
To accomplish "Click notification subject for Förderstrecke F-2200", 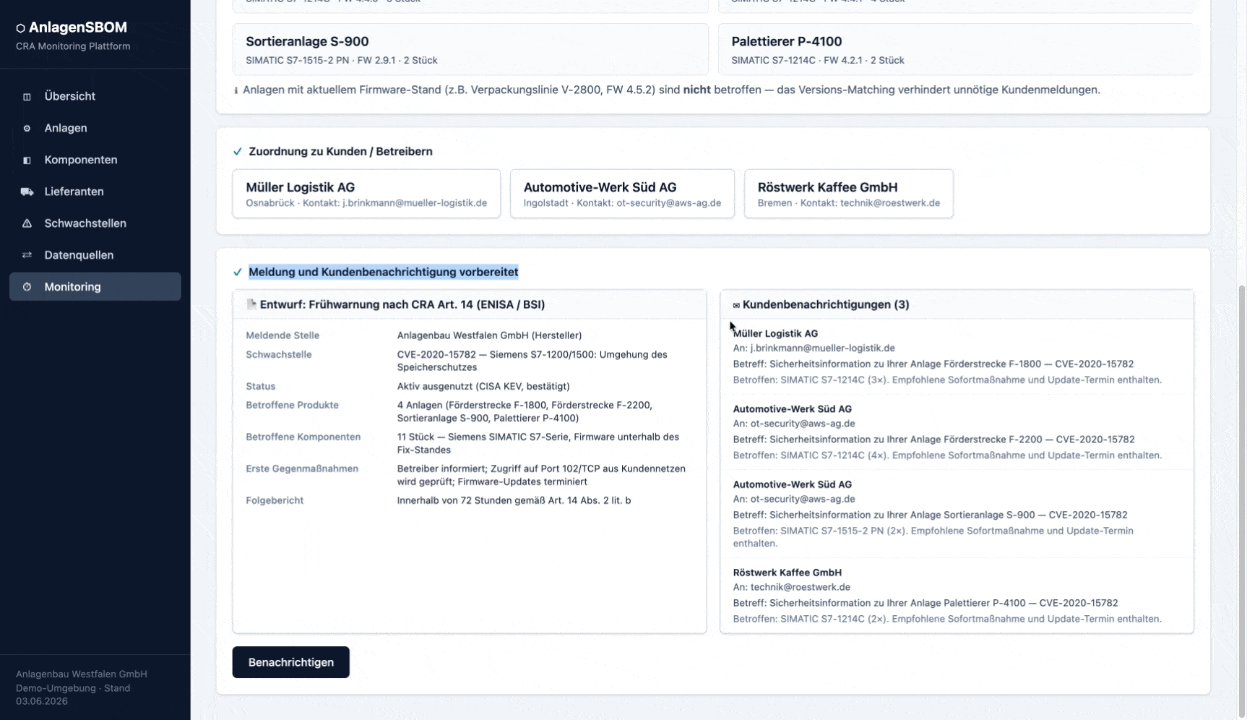I will (934, 439).
